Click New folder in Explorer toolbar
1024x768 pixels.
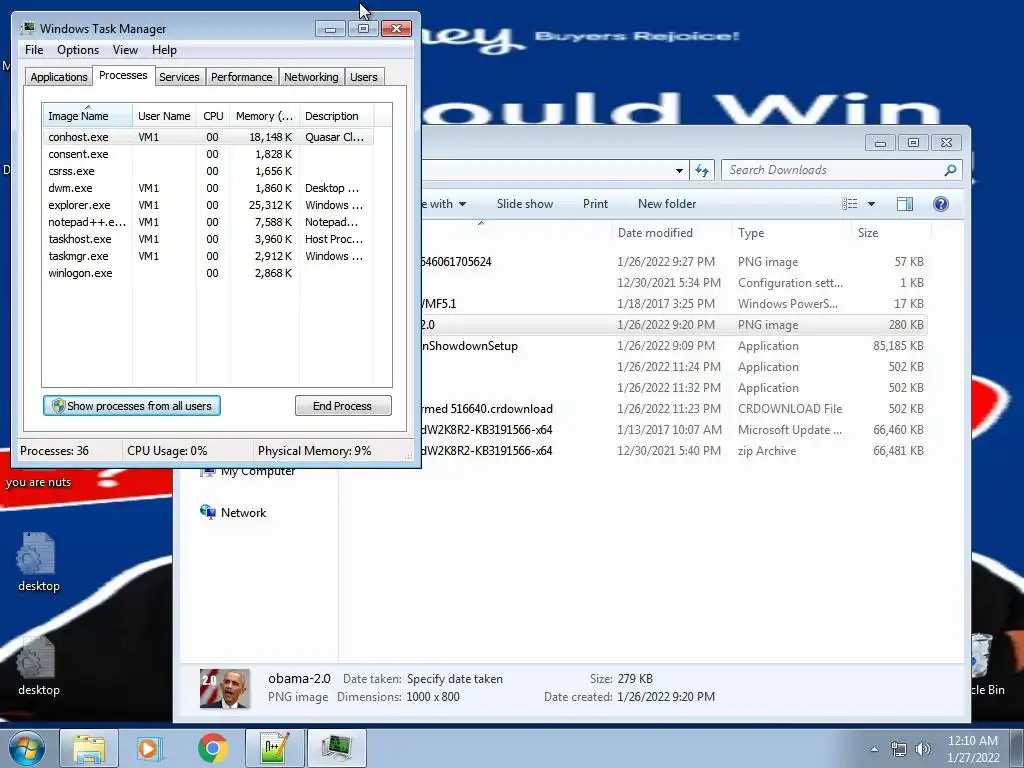pos(667,204)
